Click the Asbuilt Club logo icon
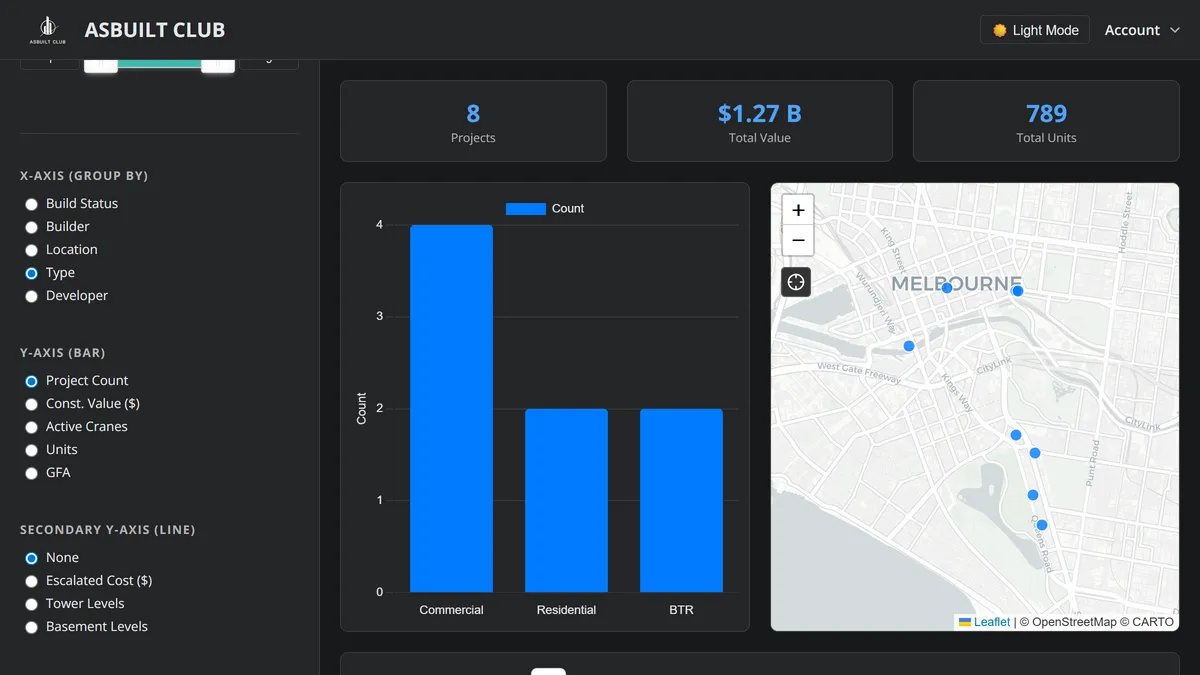The image size is (1200, 675). click(48, 30)
